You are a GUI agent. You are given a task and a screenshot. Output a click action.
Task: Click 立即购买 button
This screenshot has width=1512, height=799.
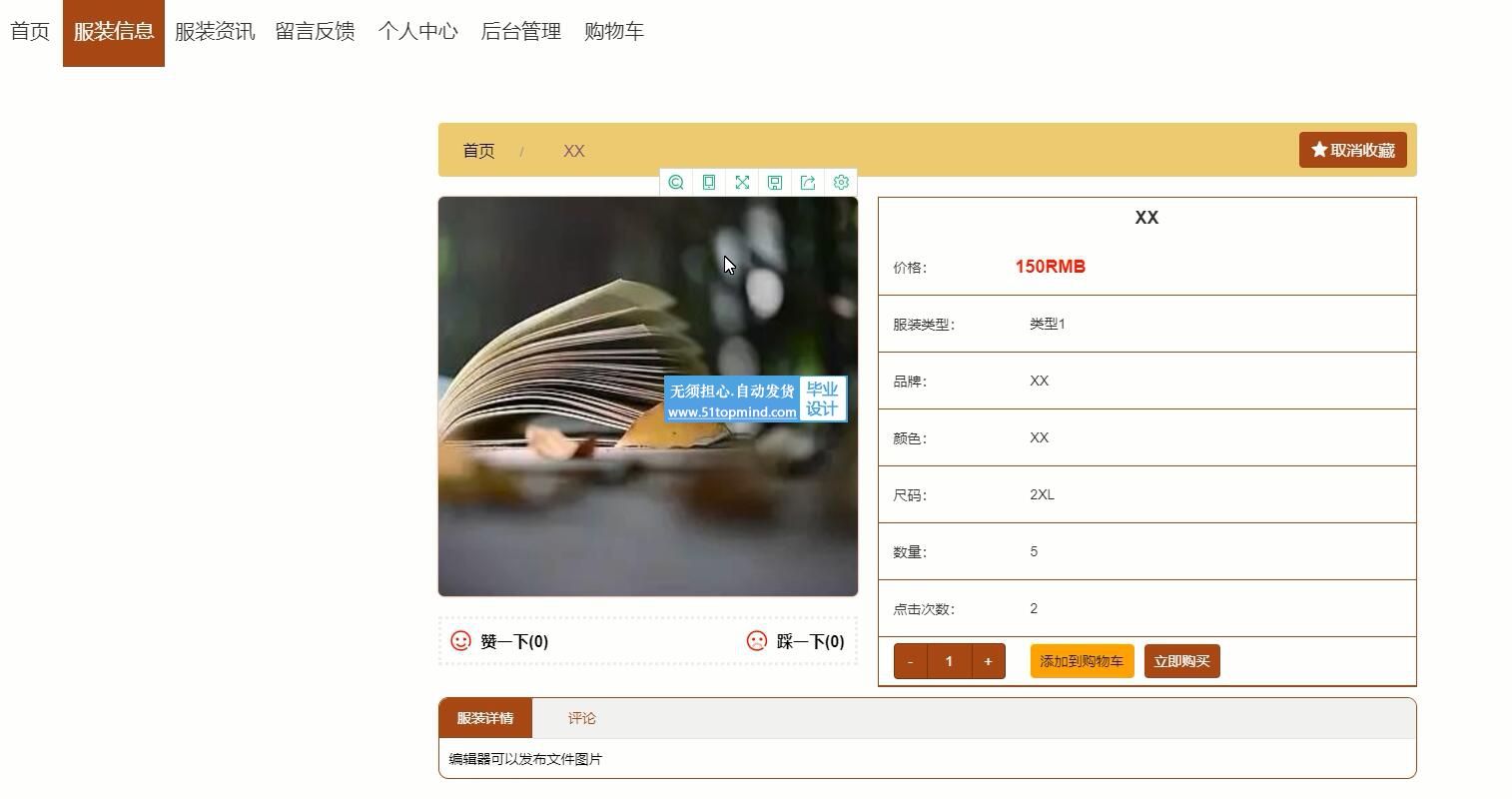[1181, 661]
